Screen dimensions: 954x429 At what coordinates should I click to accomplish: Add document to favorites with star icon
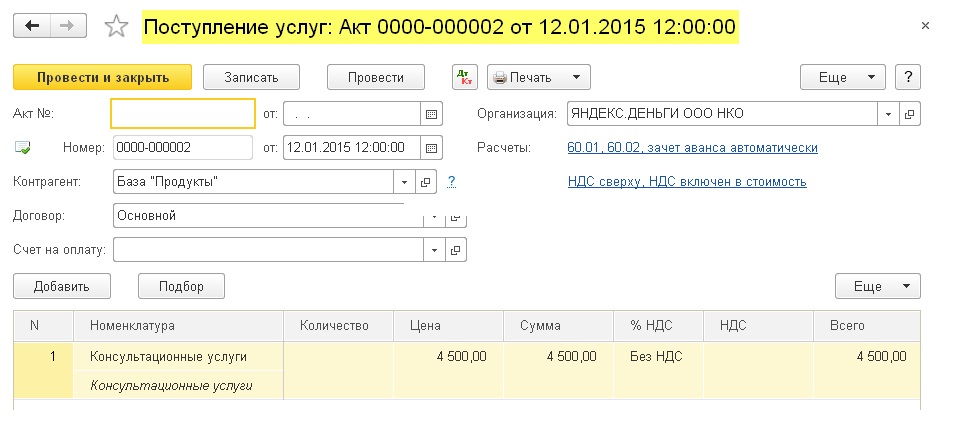[x=116, y=26]
